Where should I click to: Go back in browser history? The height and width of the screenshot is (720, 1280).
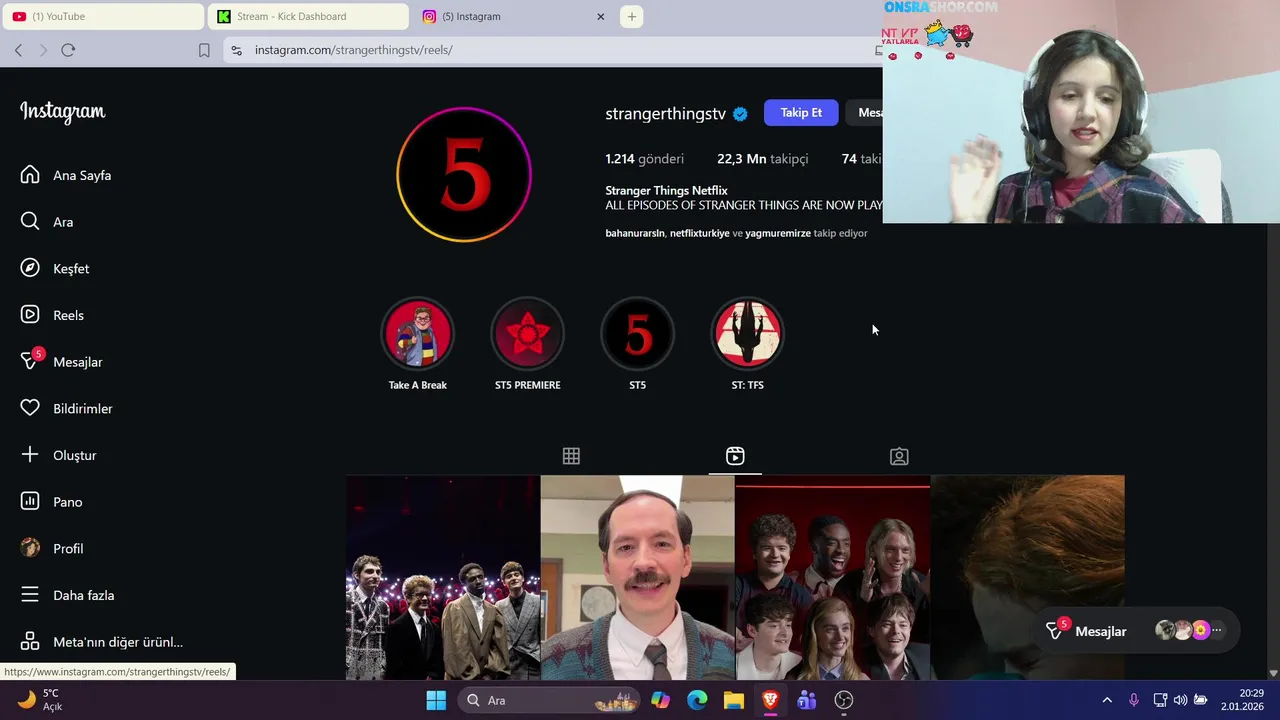[x=18, y=50]
